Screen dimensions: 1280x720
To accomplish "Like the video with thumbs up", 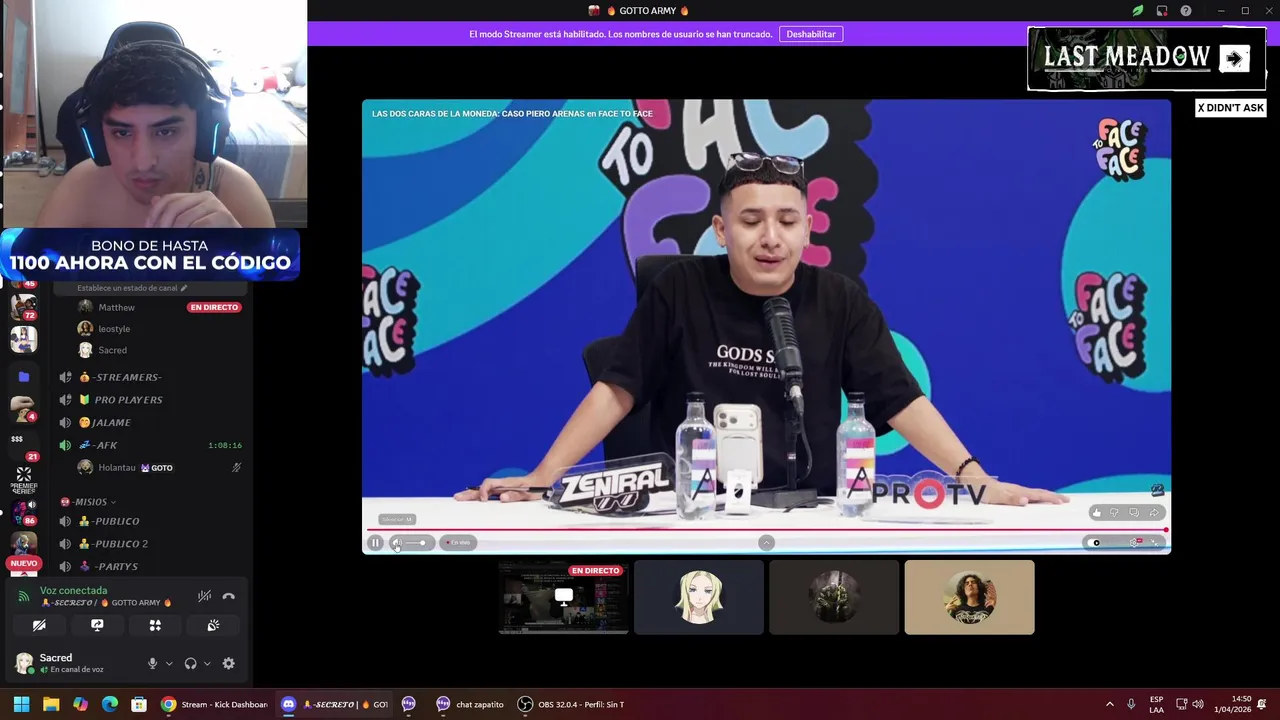I will [x=1096, y=513].
